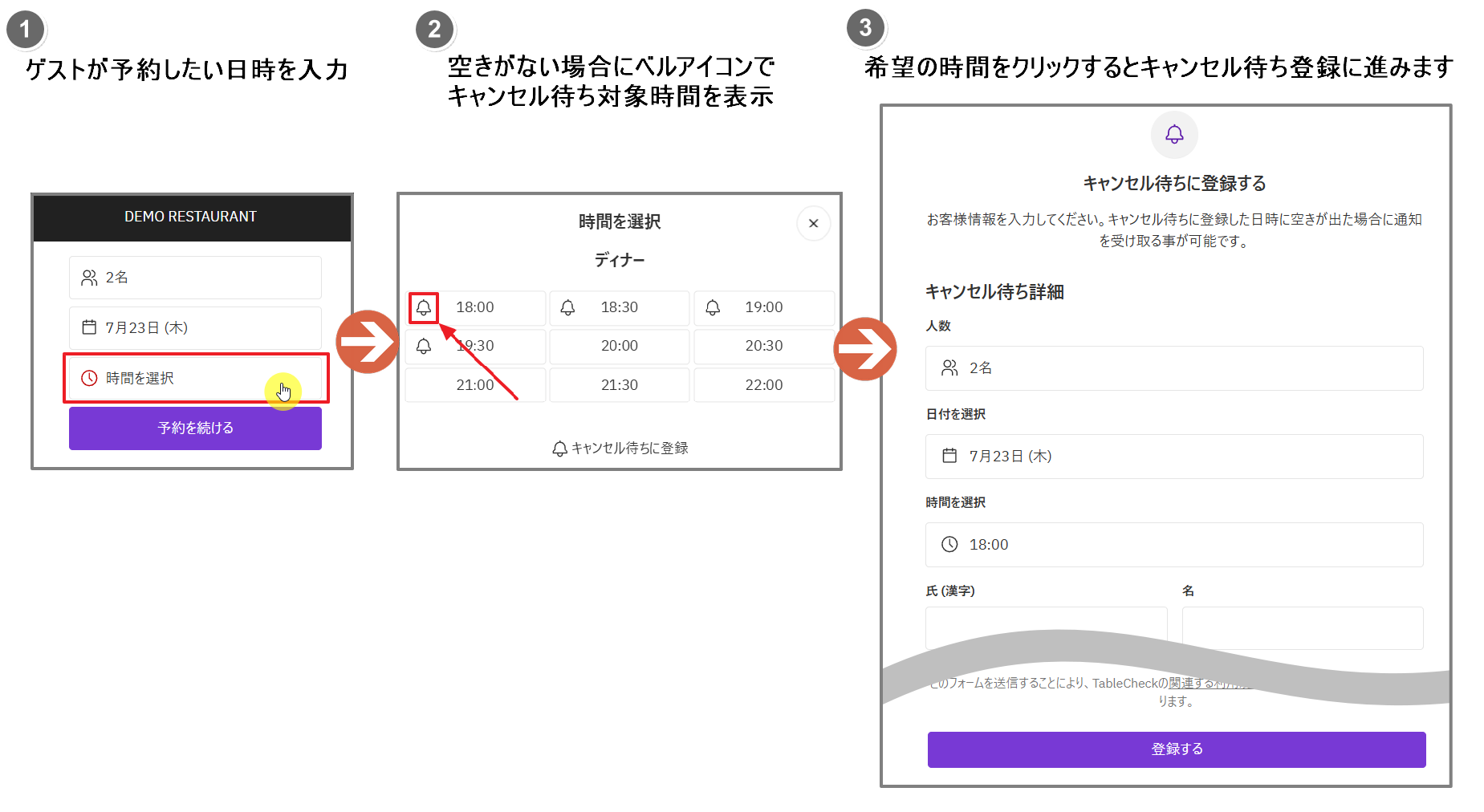Click calendar icon in DEMO RESTAURANT date field
1484x812 pixels.
click(89, 327)
